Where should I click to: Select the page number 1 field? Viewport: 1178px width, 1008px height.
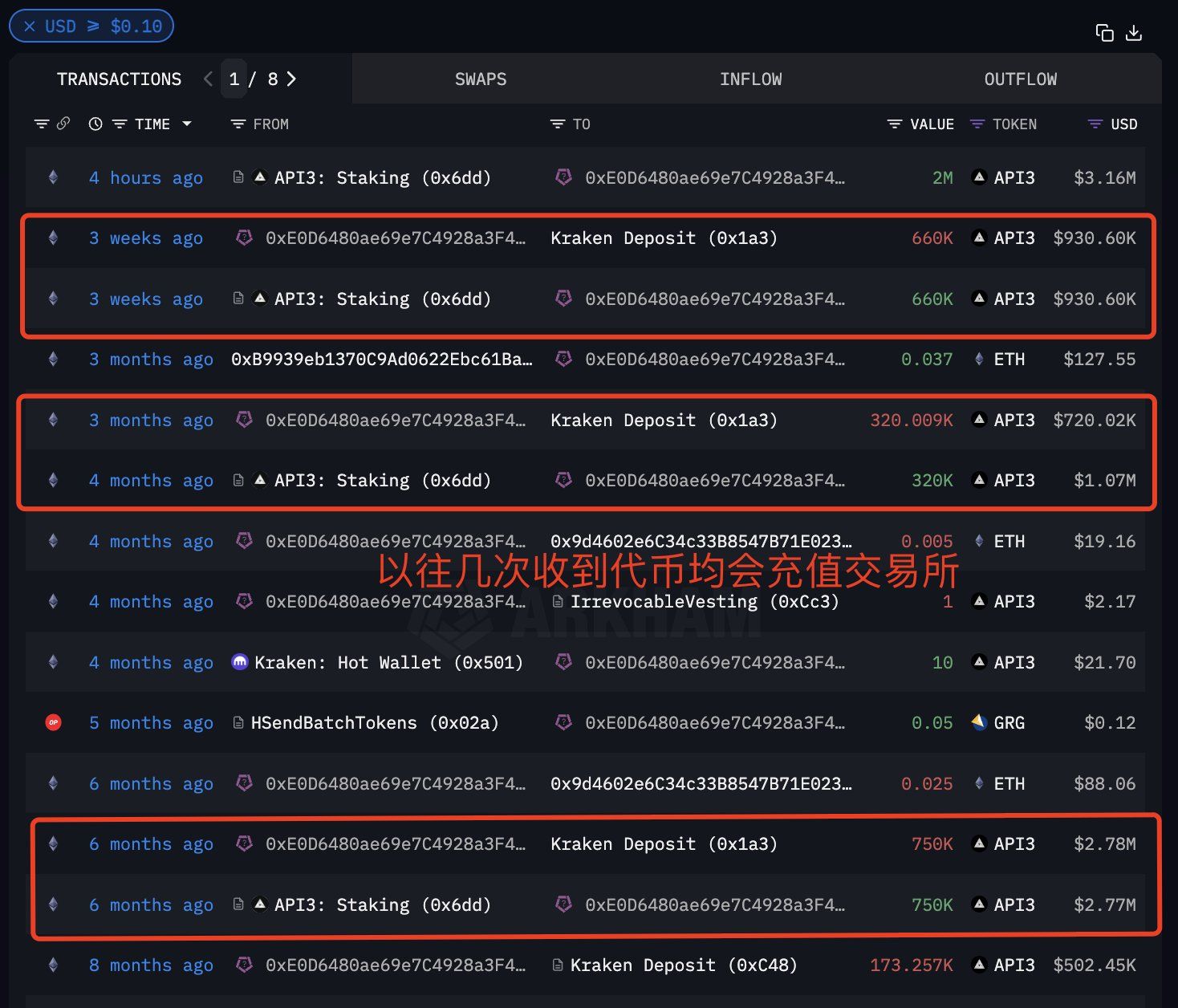click(234, 79)
